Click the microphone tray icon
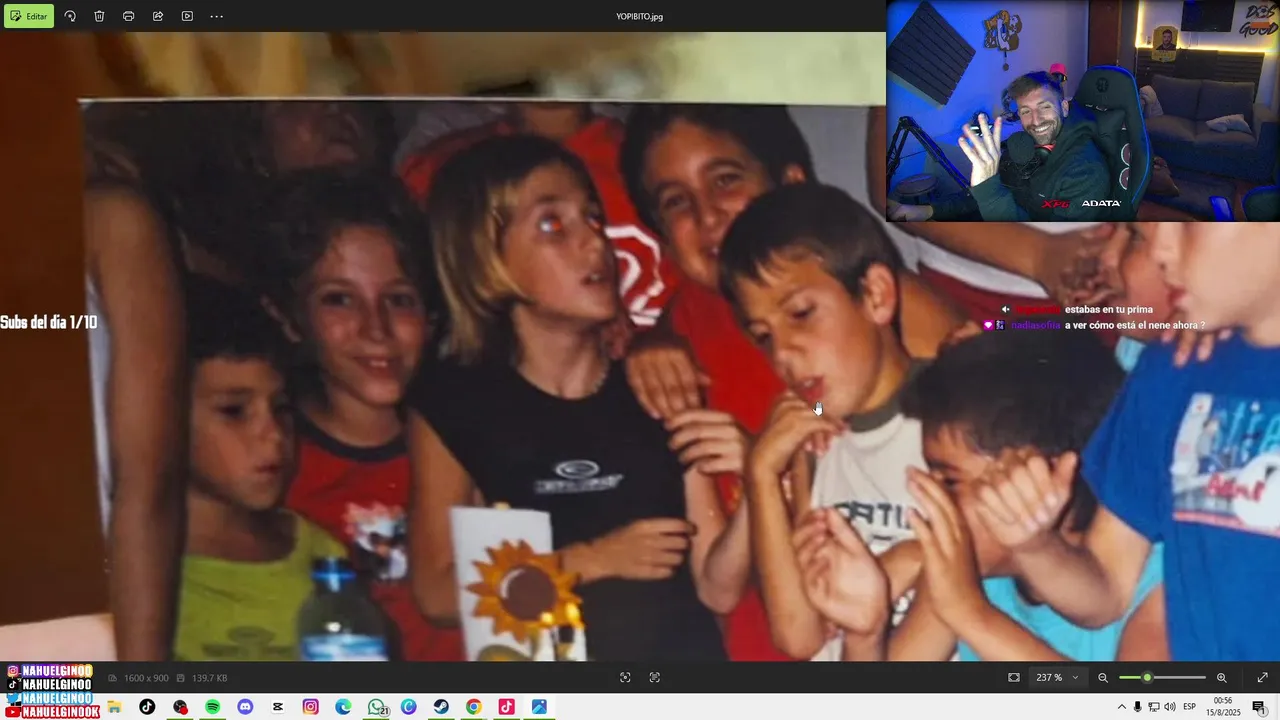The image size is (1280, 720). [1137, 707]
